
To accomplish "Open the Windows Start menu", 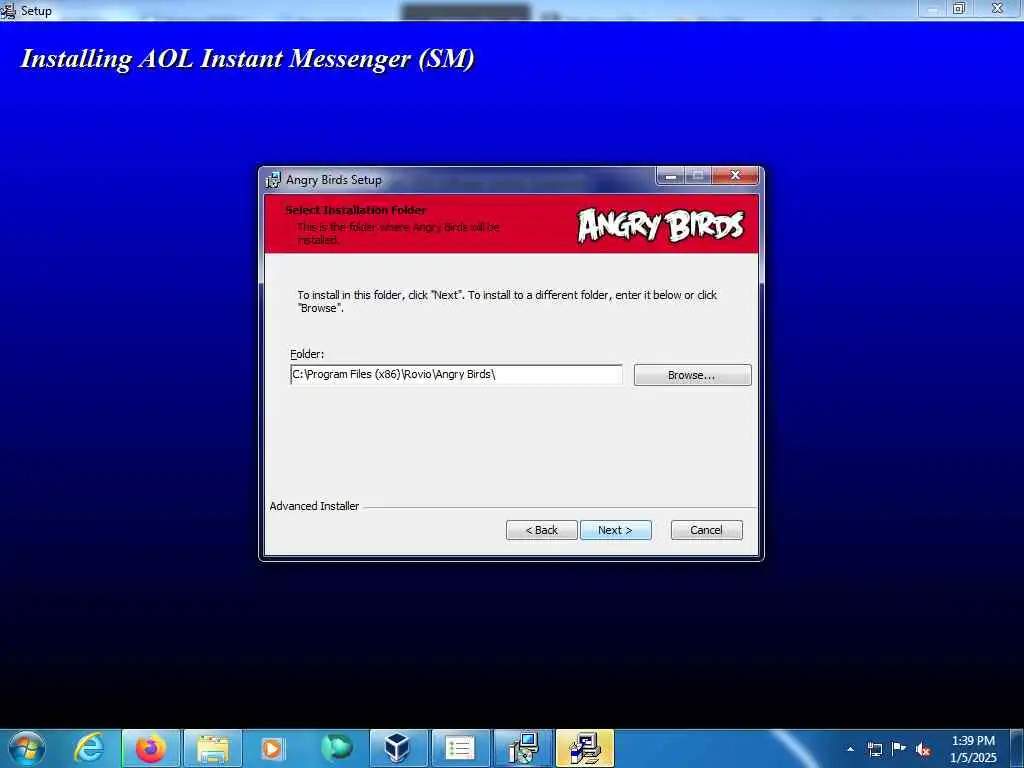I will point(26,748).
